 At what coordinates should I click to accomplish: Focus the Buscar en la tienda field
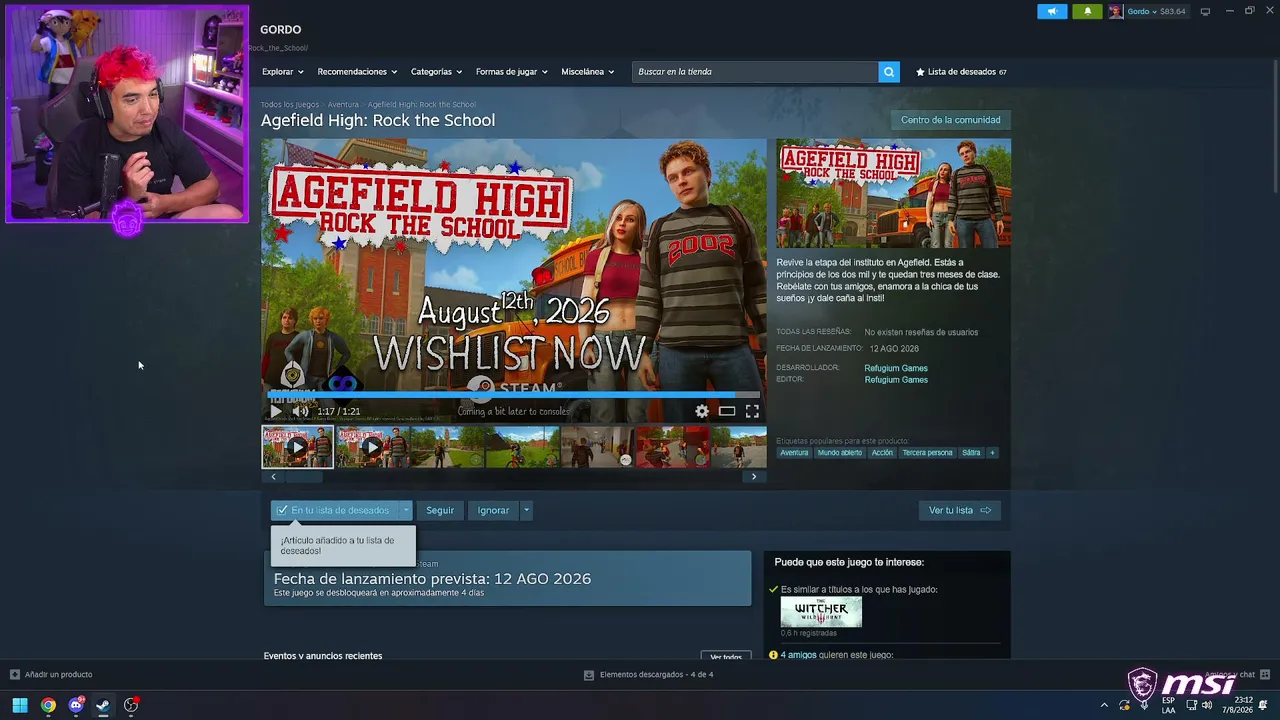click(x=755, y=72)
